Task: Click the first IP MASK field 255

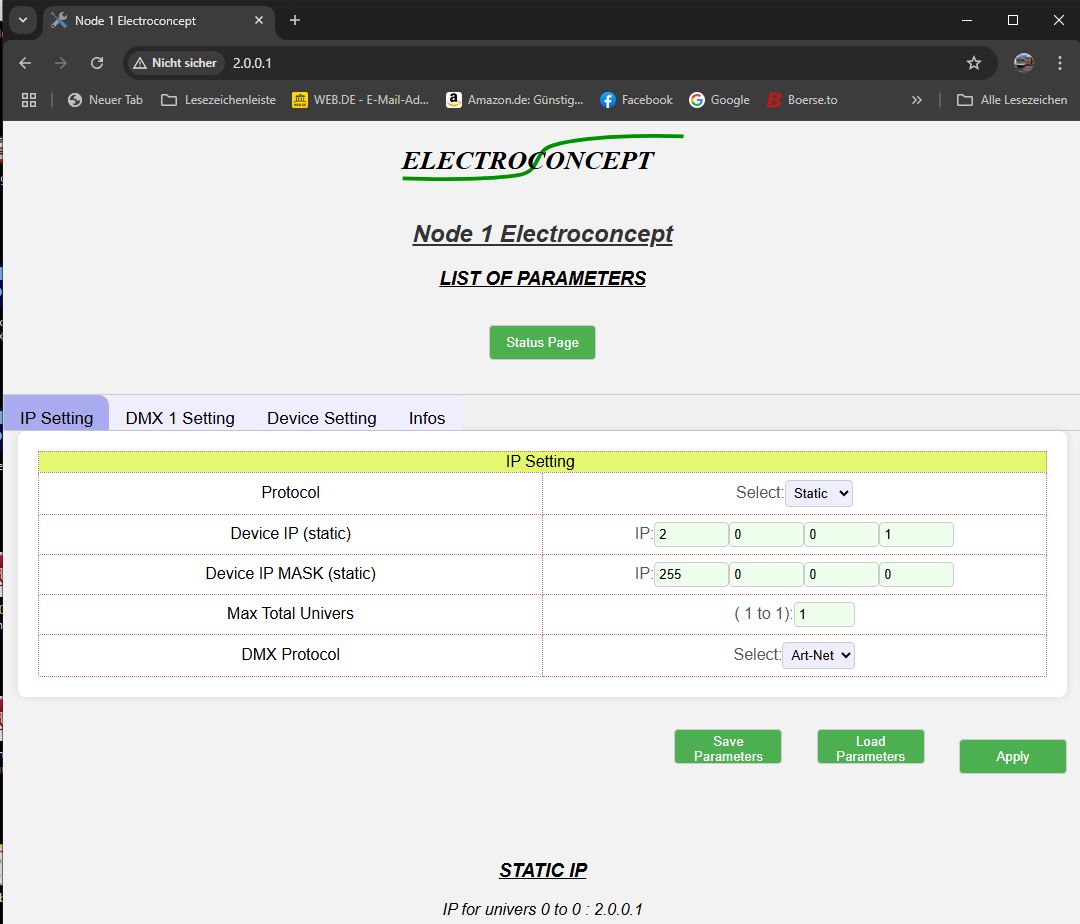Action: (x=691, y=574)
